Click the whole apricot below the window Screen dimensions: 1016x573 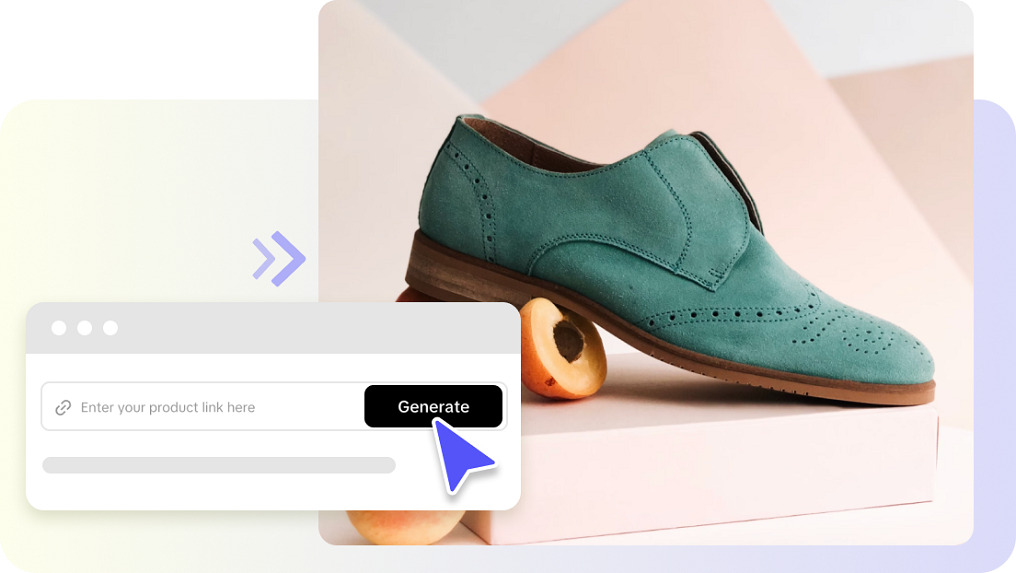pos(403,526)
